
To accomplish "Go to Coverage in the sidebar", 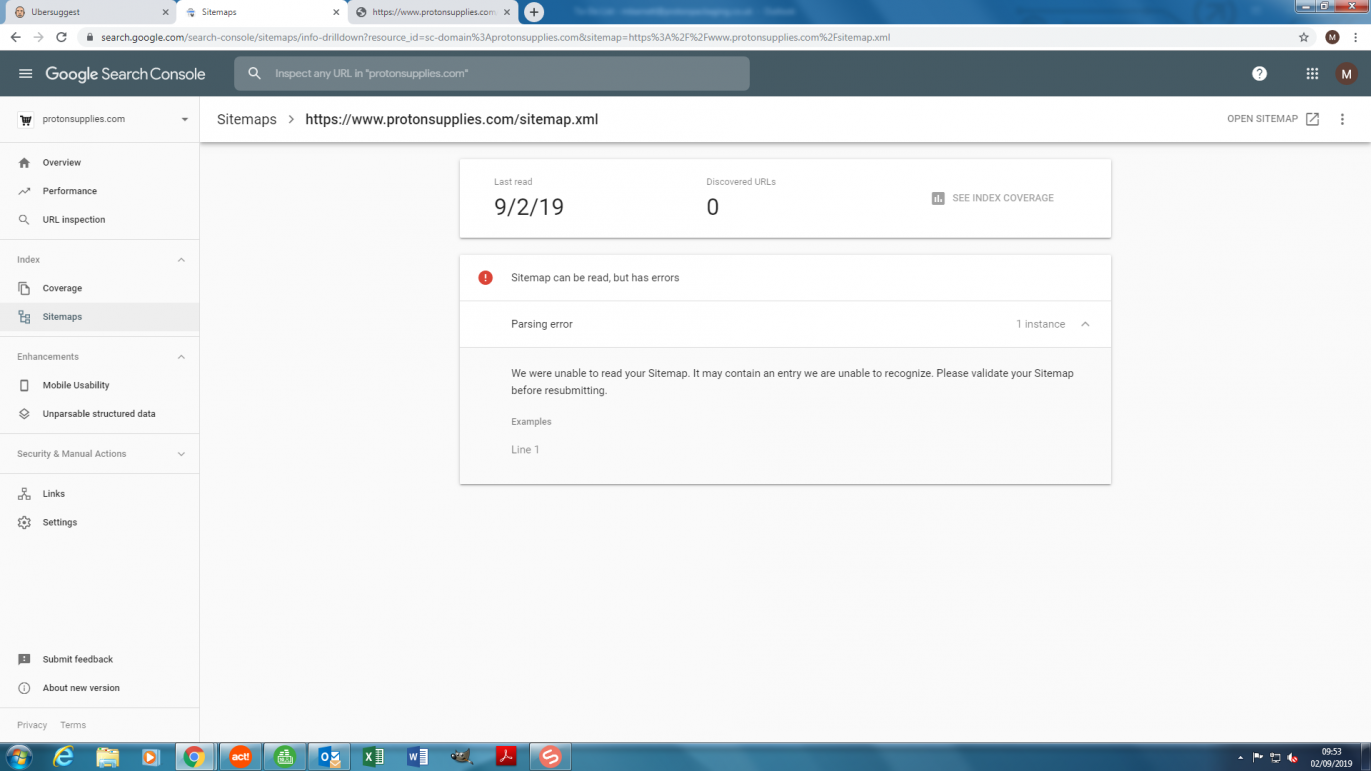I will click(x=62, y=288).
